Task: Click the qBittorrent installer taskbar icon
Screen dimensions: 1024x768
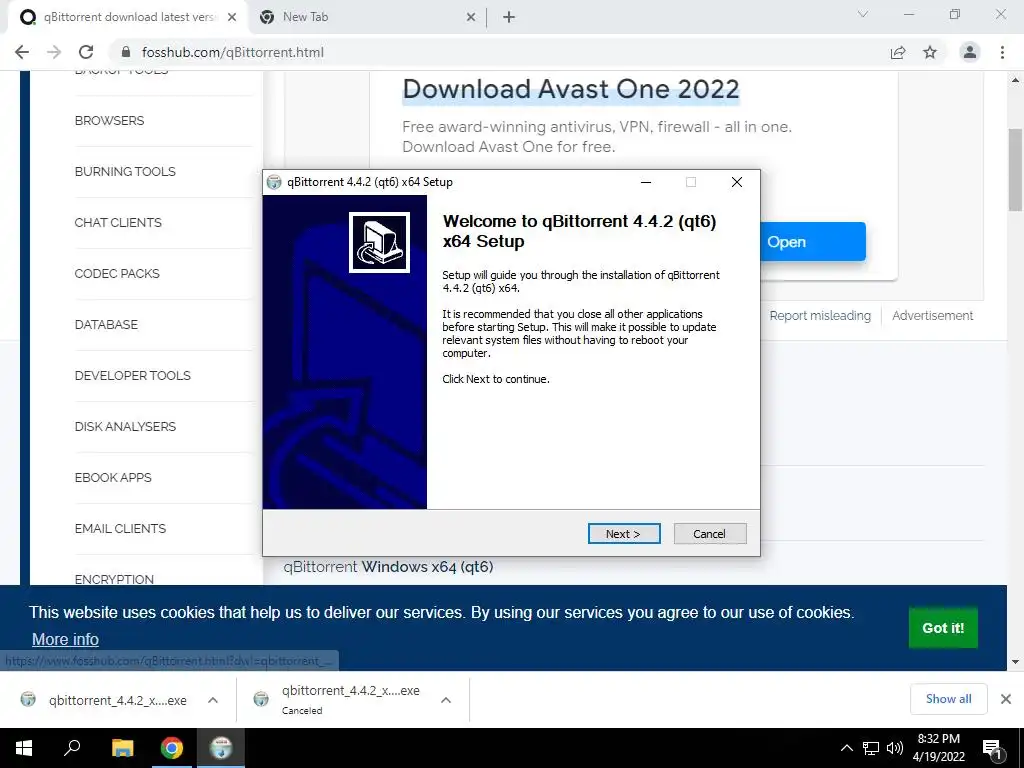Action: coord(221,748)
